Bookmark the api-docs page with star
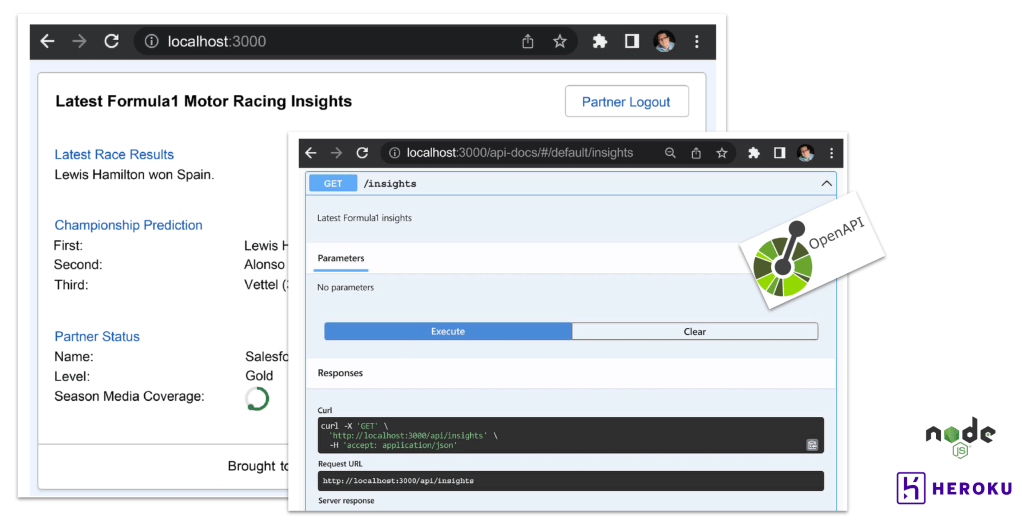This screenshot has height=521, width=1022. coord(721,153)
